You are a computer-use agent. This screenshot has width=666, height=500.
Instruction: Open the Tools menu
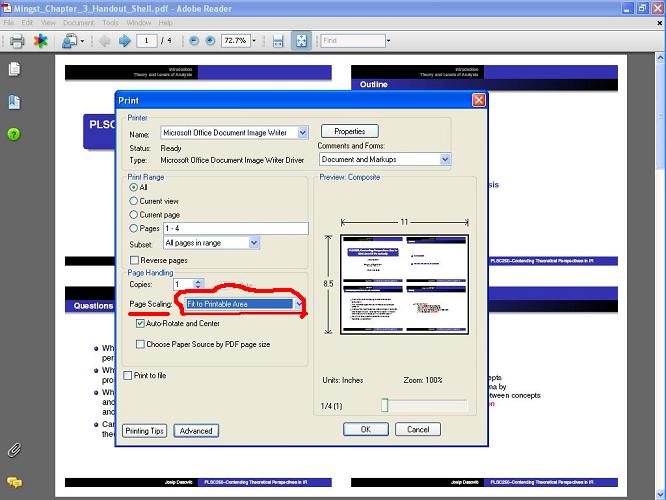(110, 22)
